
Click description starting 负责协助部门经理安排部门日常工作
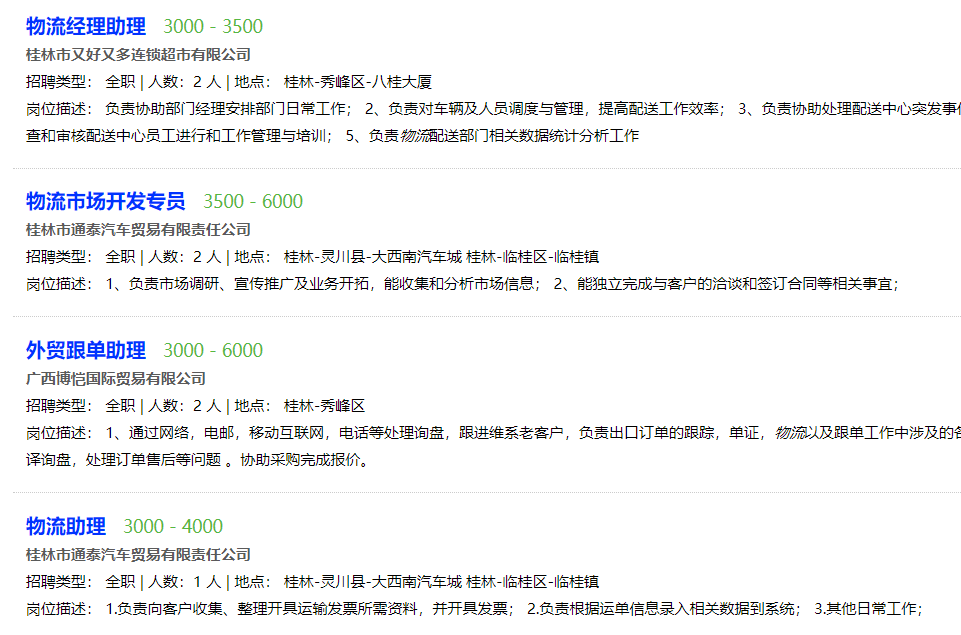(493, 108)
